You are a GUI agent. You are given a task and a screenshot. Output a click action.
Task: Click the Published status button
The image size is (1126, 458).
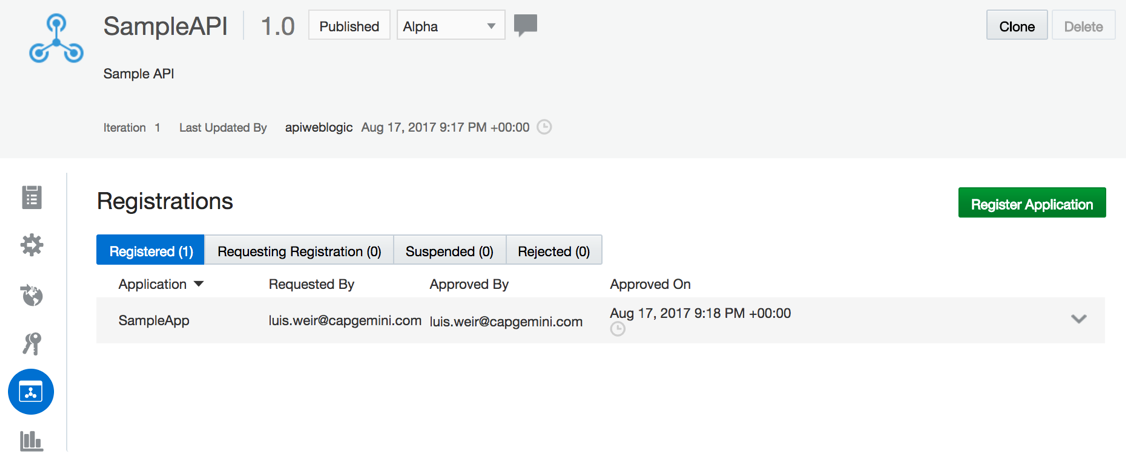tap(349, 27)
